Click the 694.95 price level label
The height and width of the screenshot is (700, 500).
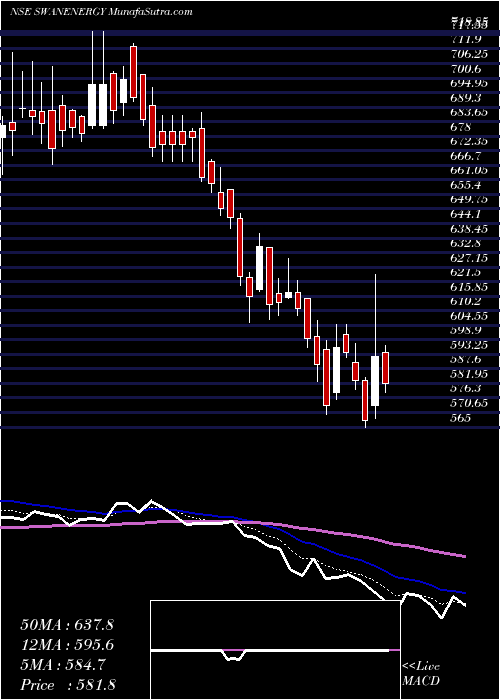tap(471, 84)
